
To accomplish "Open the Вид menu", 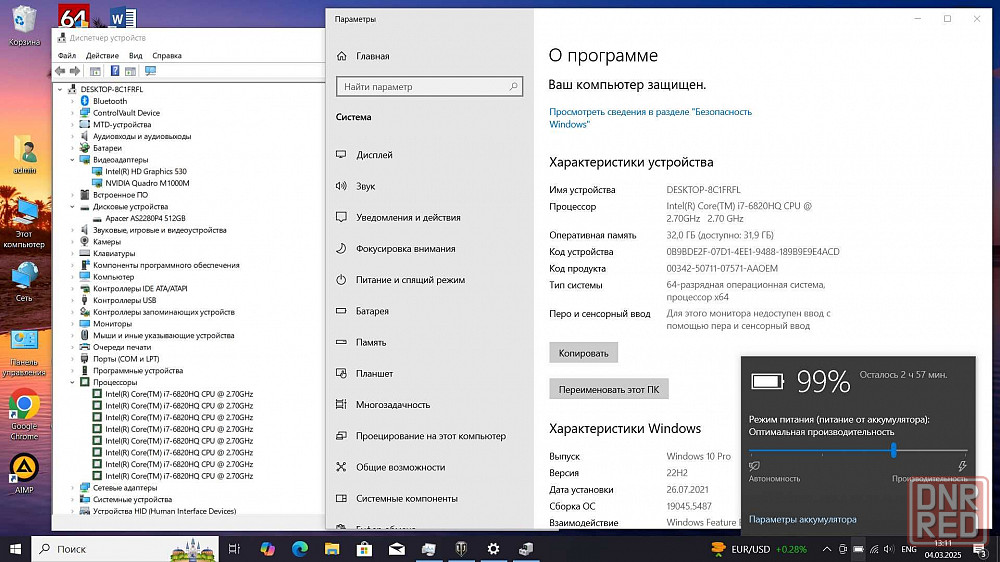I will click(x=135, y=55).
